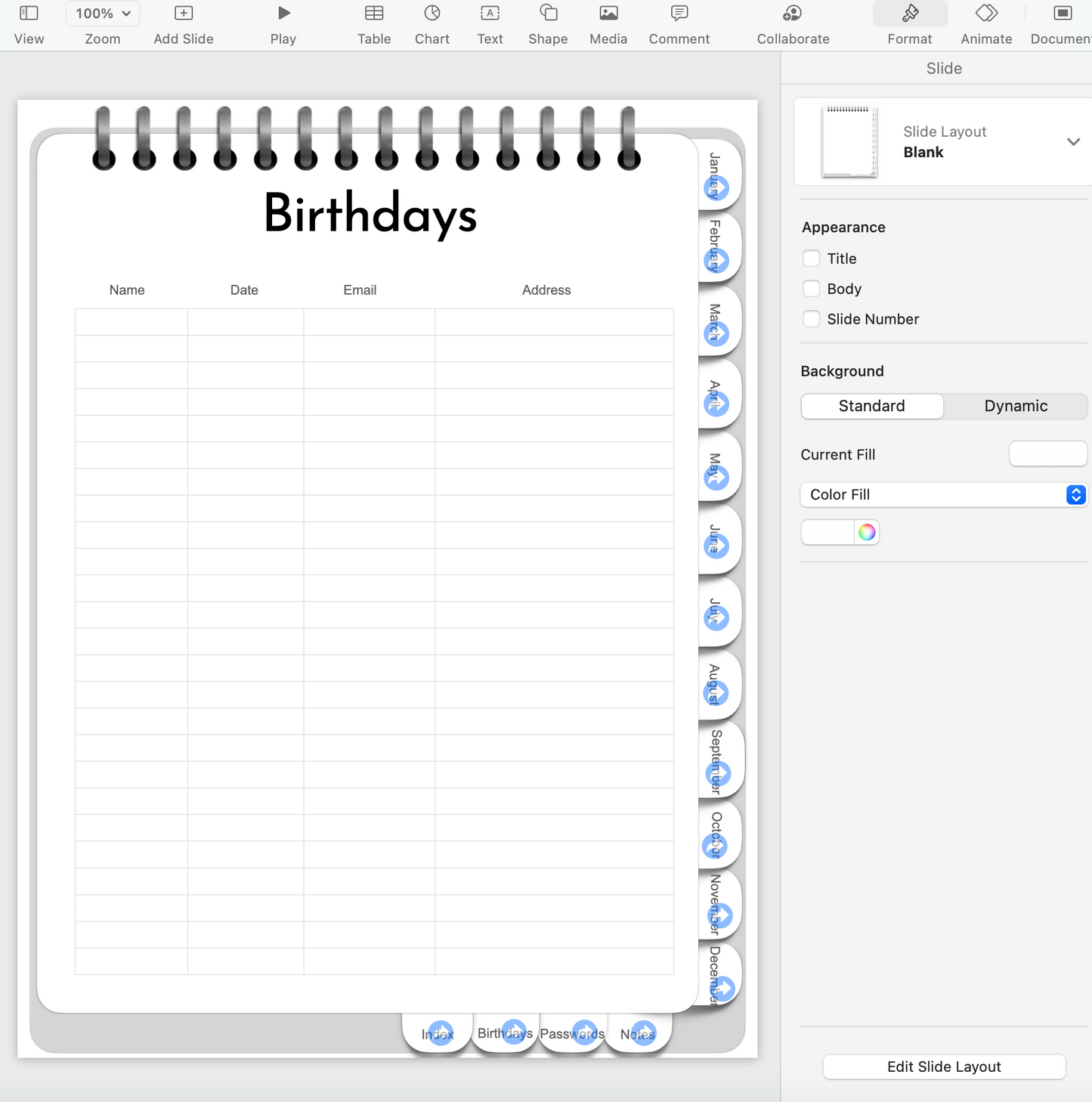
Task: Add a Text box
Action: (x=490, y=14)
